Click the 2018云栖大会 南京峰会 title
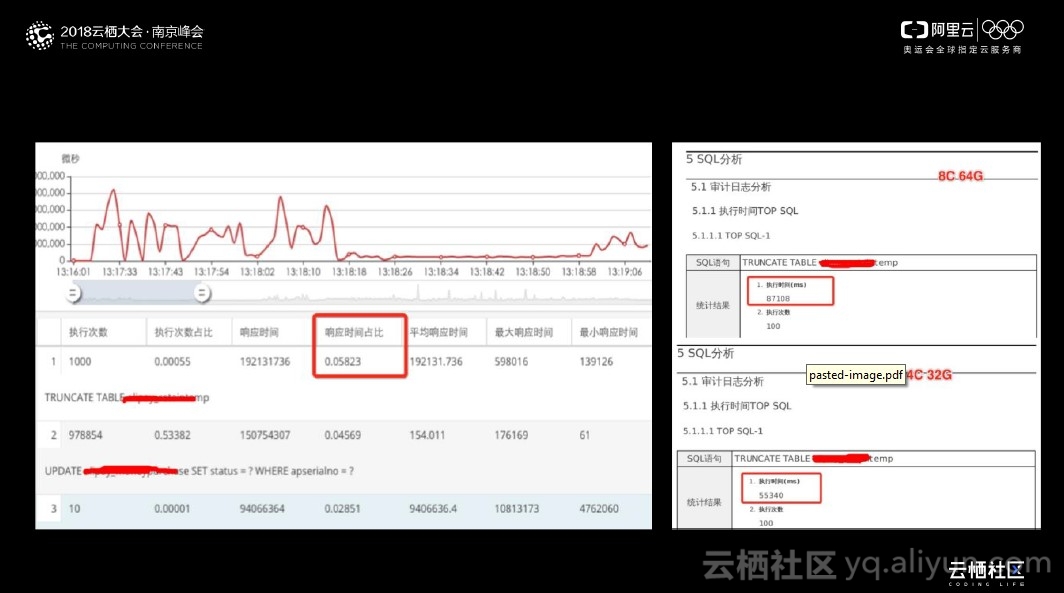 tap(132, 31)
